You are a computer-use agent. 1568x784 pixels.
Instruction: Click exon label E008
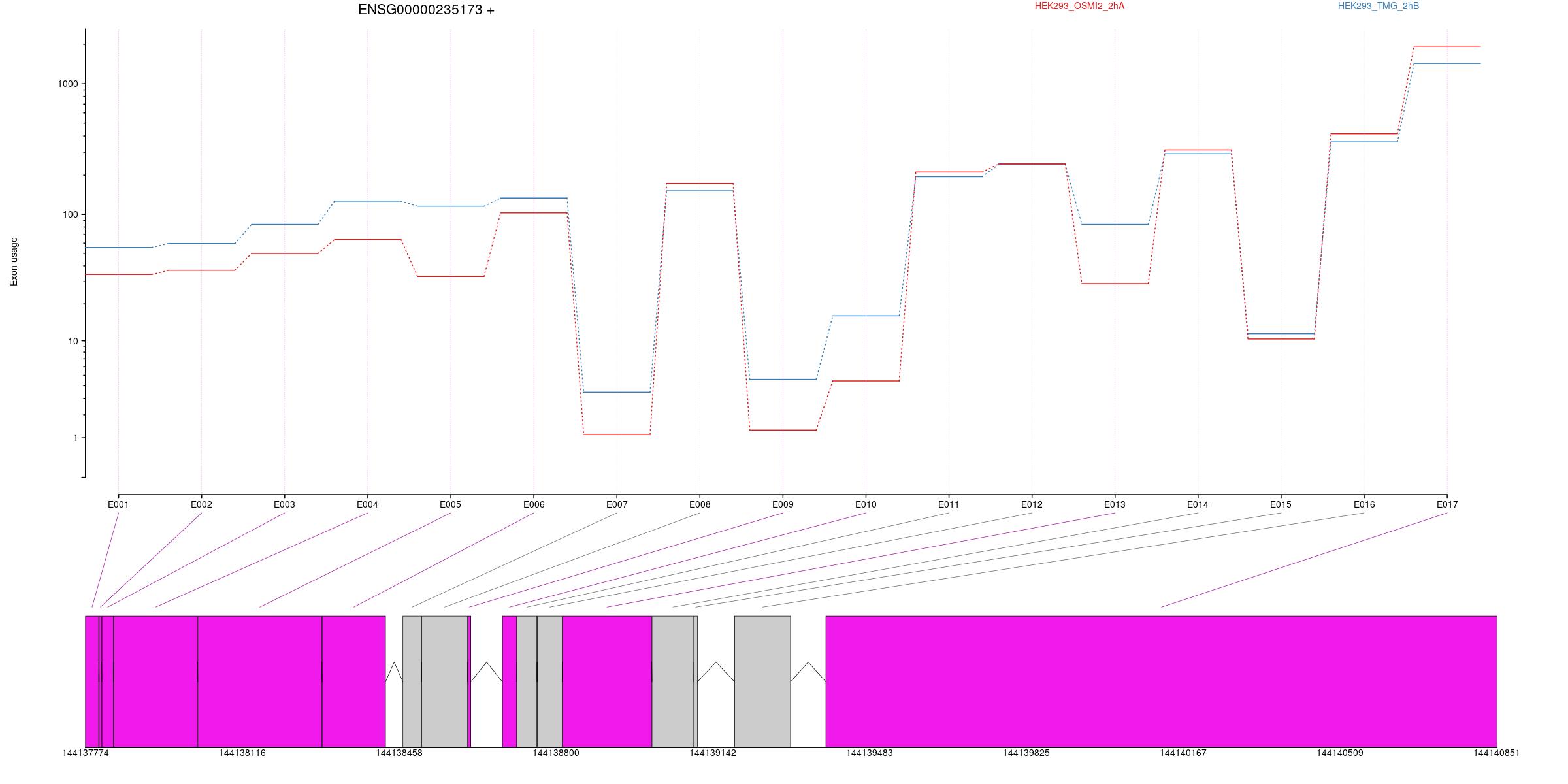[700, 504]
